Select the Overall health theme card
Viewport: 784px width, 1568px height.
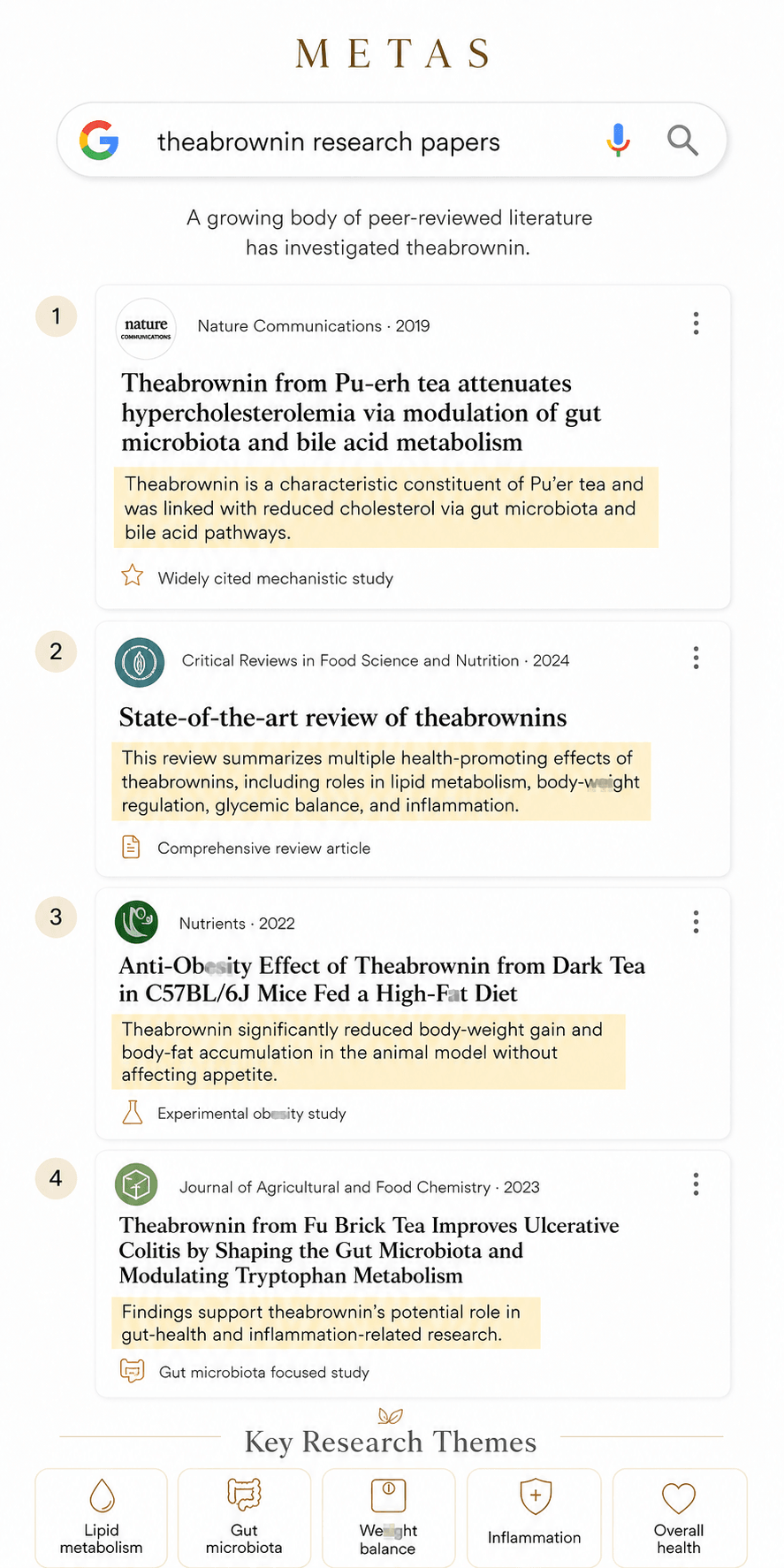(x=679, y=1518)
